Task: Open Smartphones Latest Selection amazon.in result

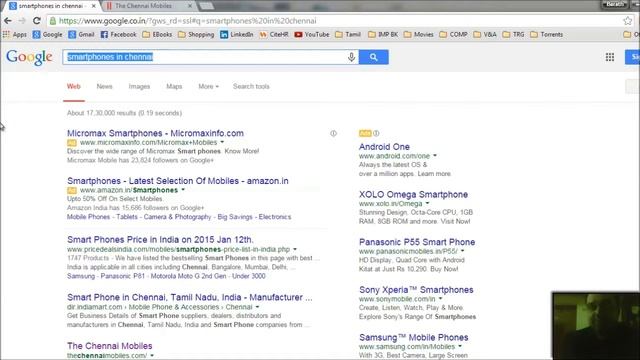Action: coord(178,181)
